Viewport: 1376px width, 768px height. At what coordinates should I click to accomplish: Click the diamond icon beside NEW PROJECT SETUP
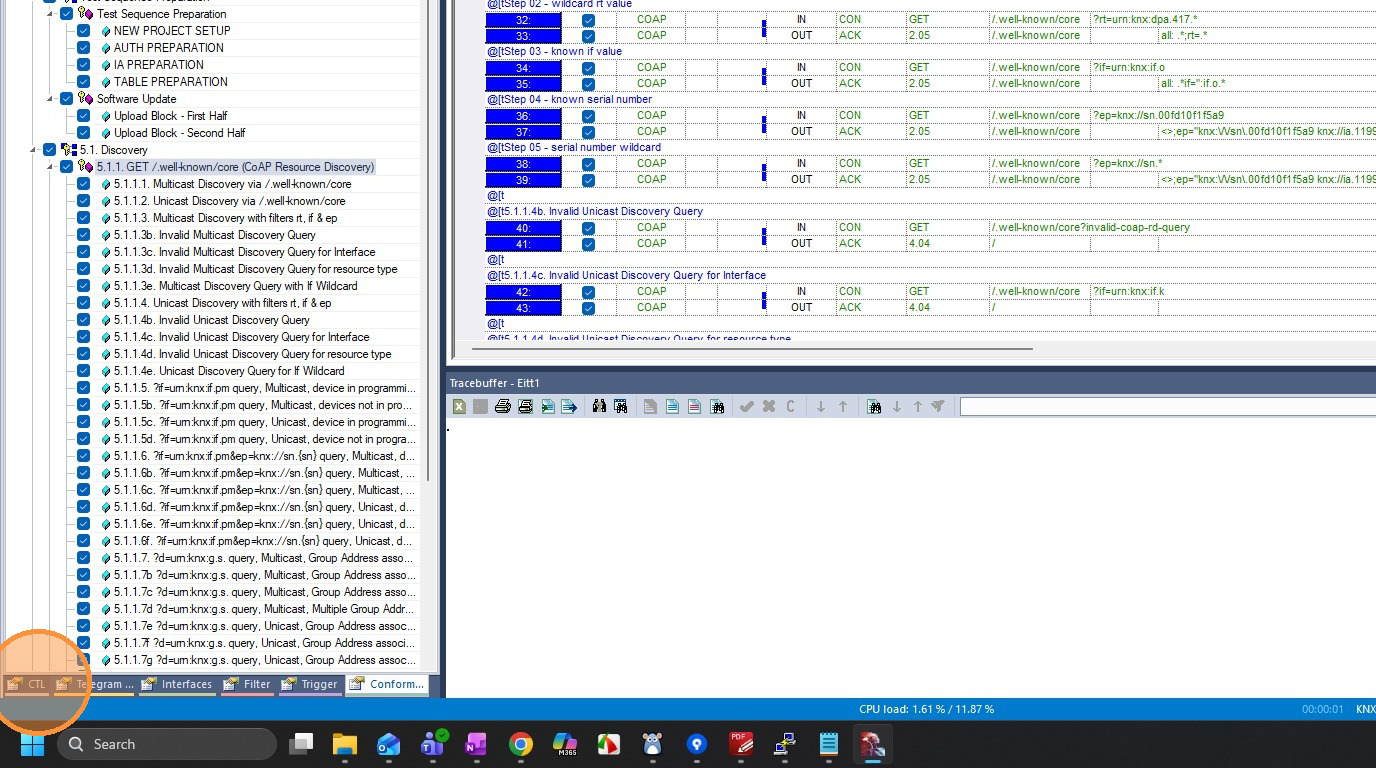[x=106, y=31]
